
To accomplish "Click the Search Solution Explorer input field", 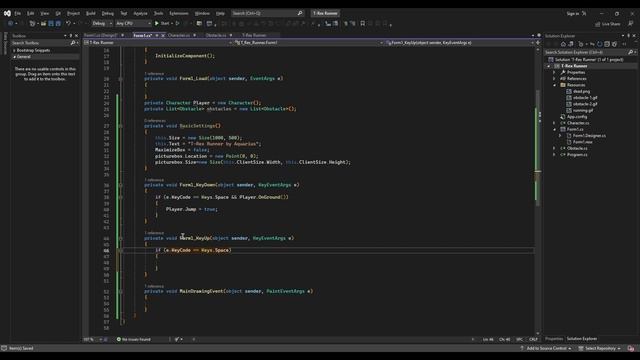I will pyautogui.click(x=586, y=52).
